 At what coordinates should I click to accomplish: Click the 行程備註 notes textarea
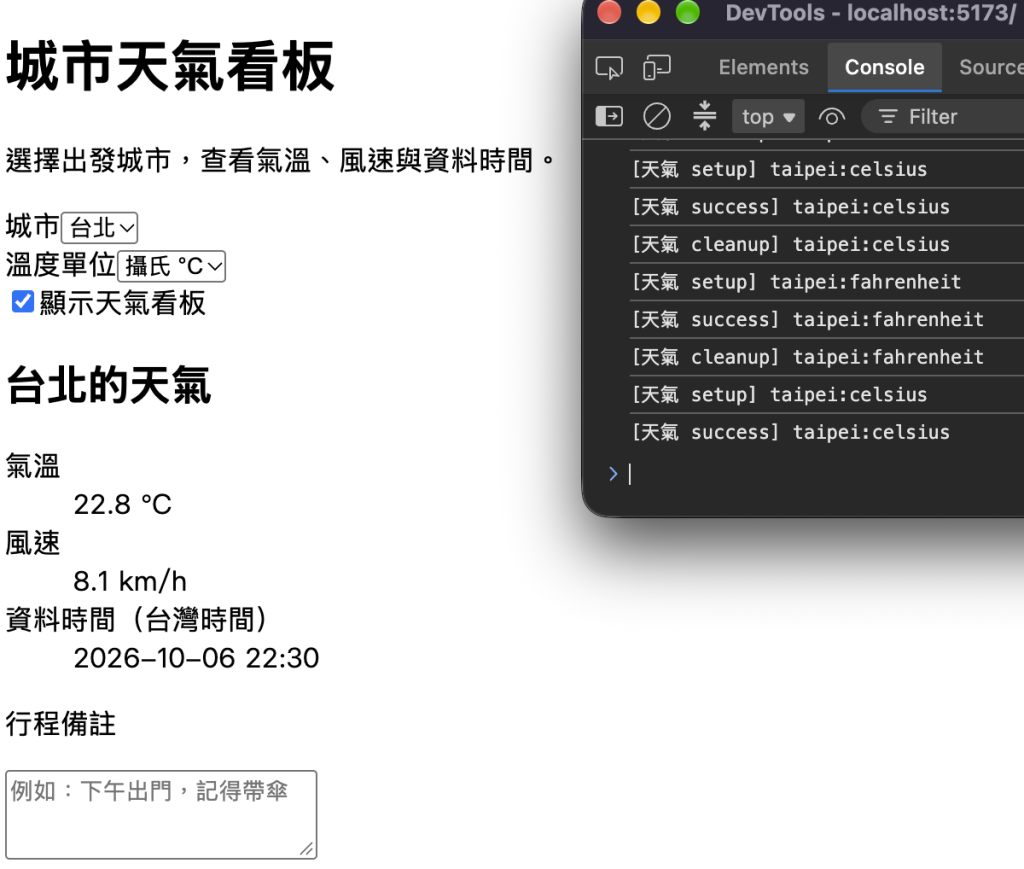click(161, 814)
